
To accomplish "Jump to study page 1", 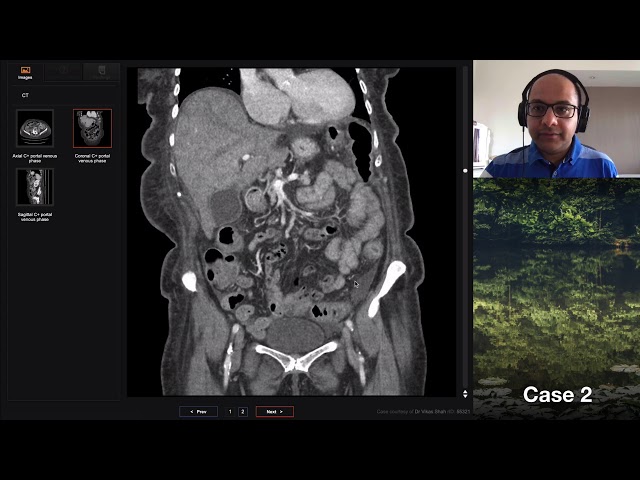I will point(230,411).
